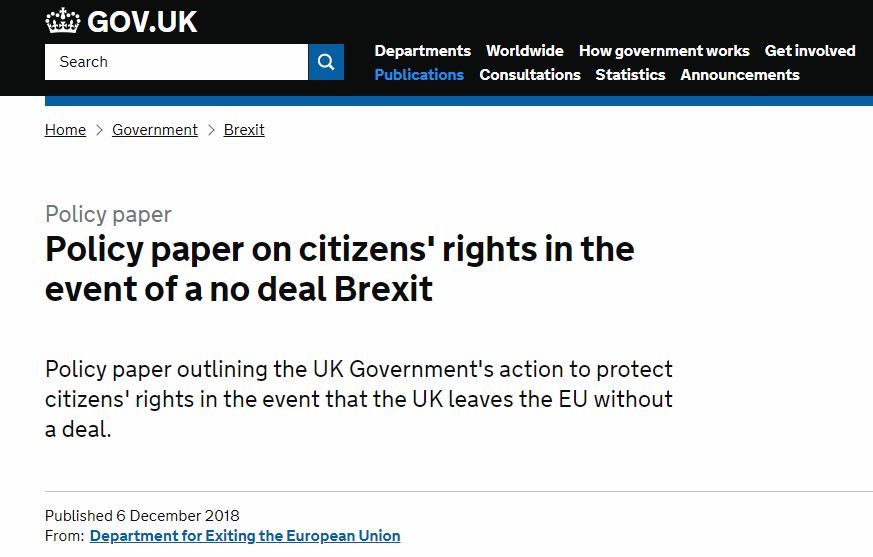Click breadcrumb chevron after Home
873x557 pixels.
pyautogui.click(x=100, y=130)
